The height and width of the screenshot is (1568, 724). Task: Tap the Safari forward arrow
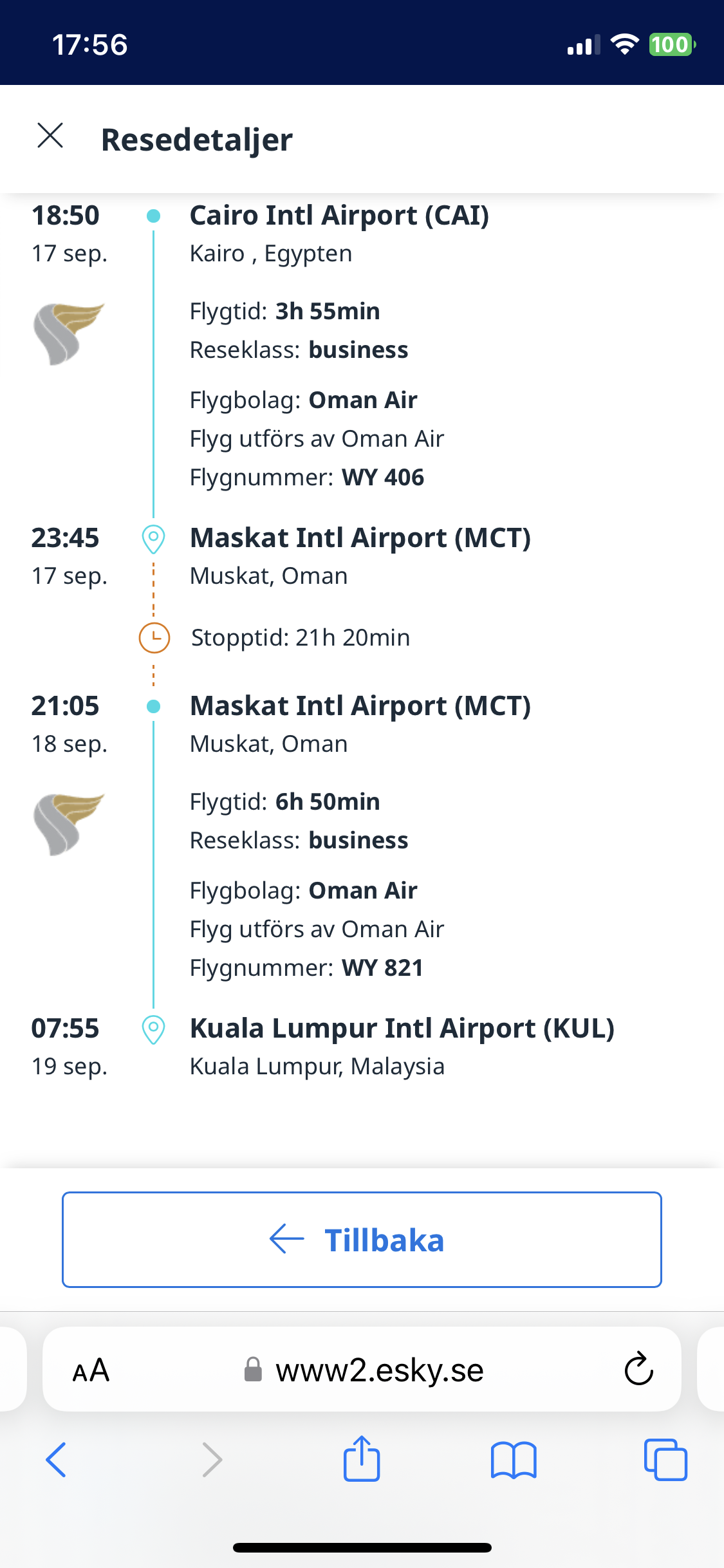[x=212, y=1459]
